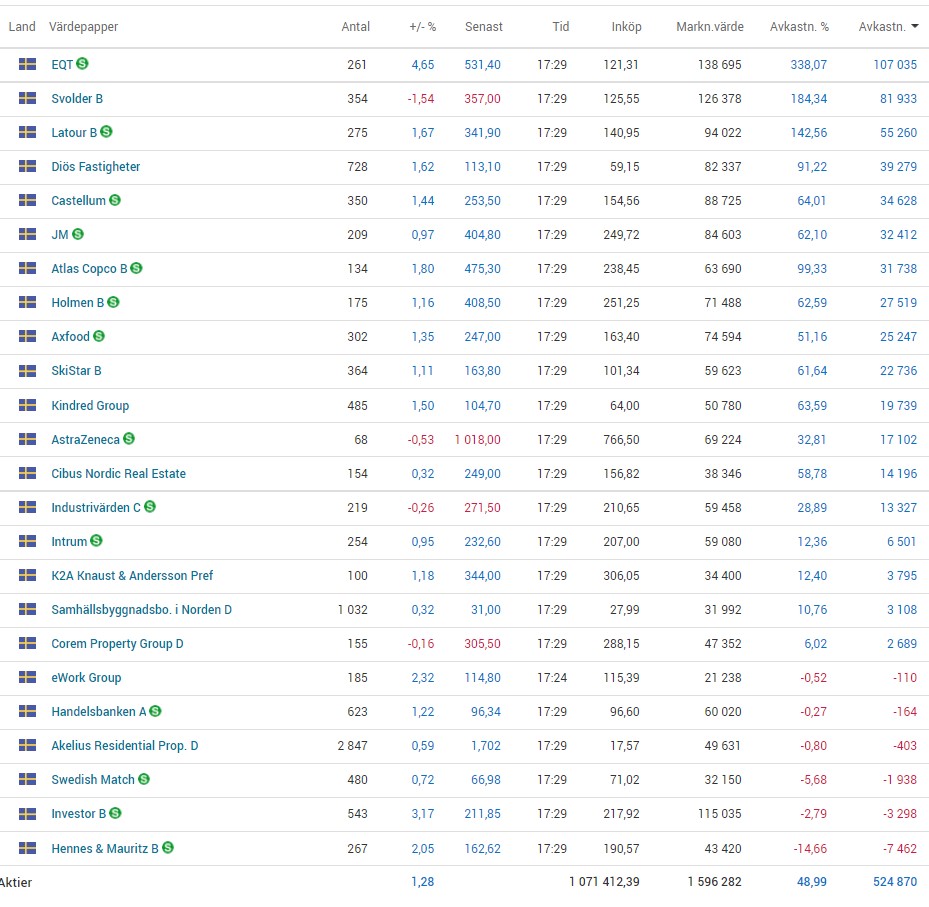Click the green S icon beside AstraZeneca
The image size is (929, 907).
[x=129, y=439]
